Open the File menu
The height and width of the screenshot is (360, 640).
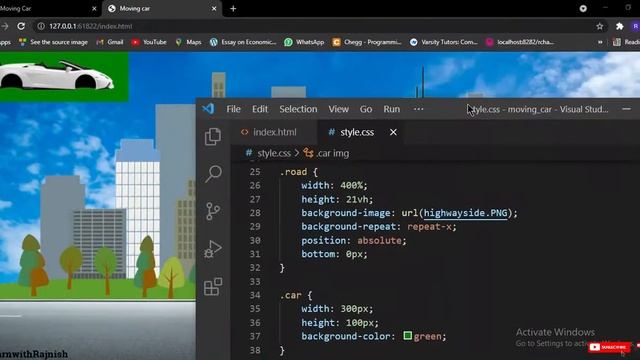point(233,109)
